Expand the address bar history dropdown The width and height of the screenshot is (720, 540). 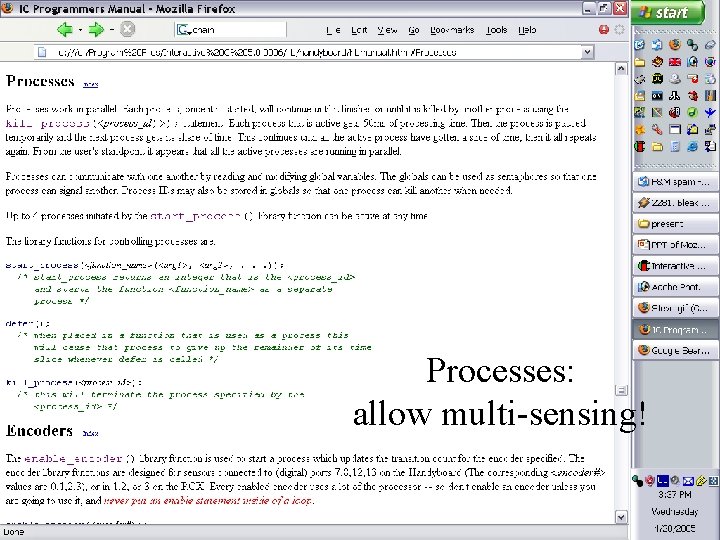tap(588, 52)
